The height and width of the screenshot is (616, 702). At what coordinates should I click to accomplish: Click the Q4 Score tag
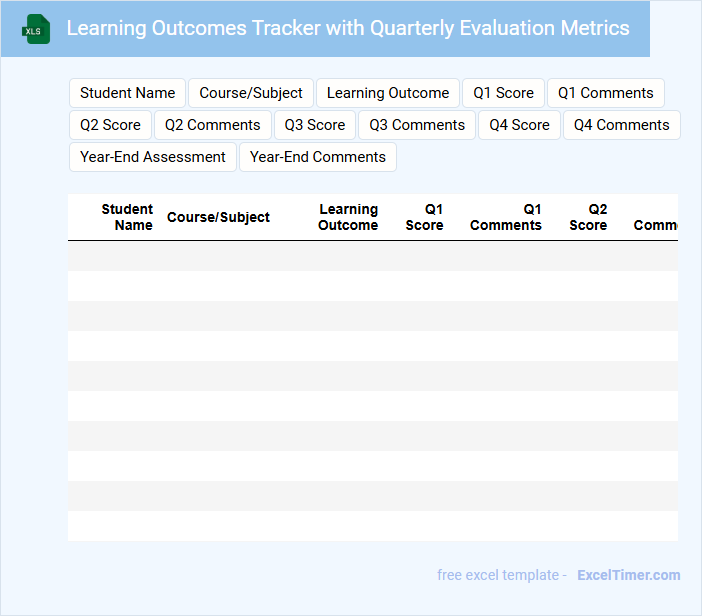[x=519, y=125]
